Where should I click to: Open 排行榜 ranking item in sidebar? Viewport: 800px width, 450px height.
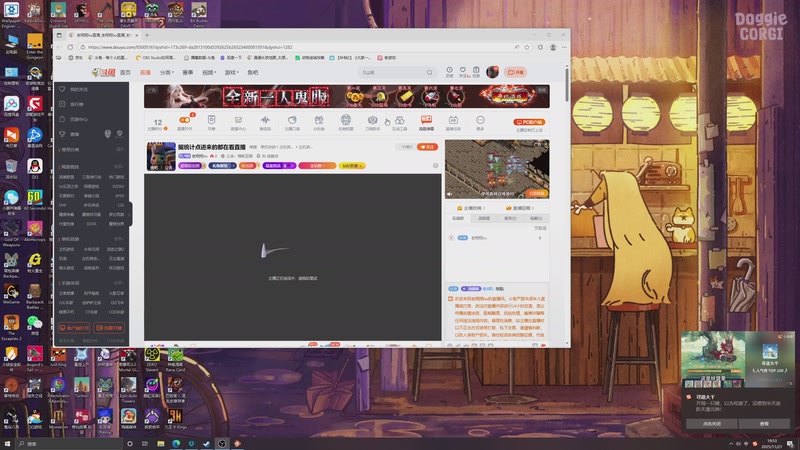[x=71, y=104]
